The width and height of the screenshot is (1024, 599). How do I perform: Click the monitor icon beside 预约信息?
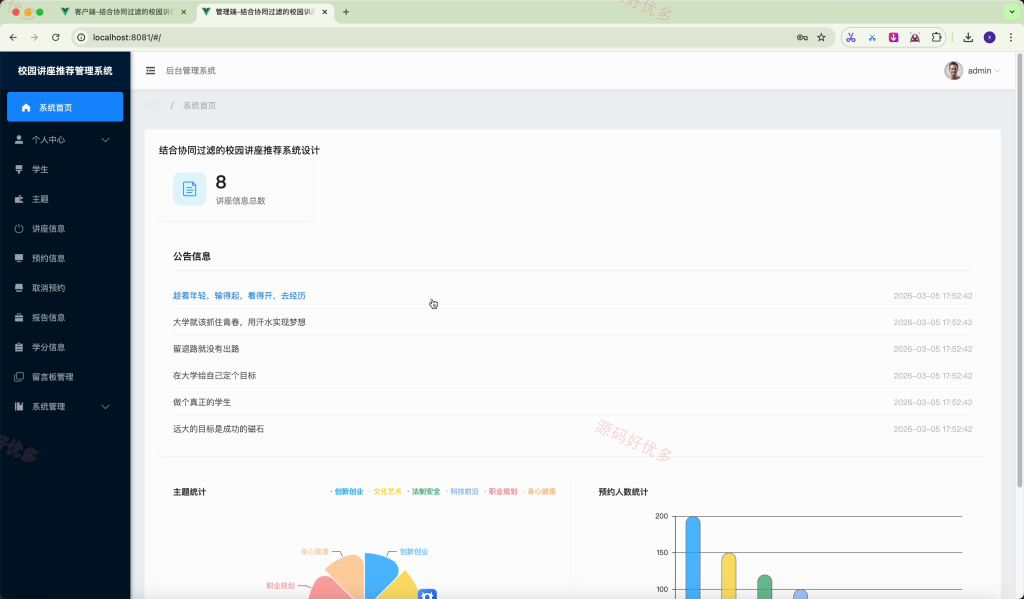pyautogui.click(x=19, y=258)
